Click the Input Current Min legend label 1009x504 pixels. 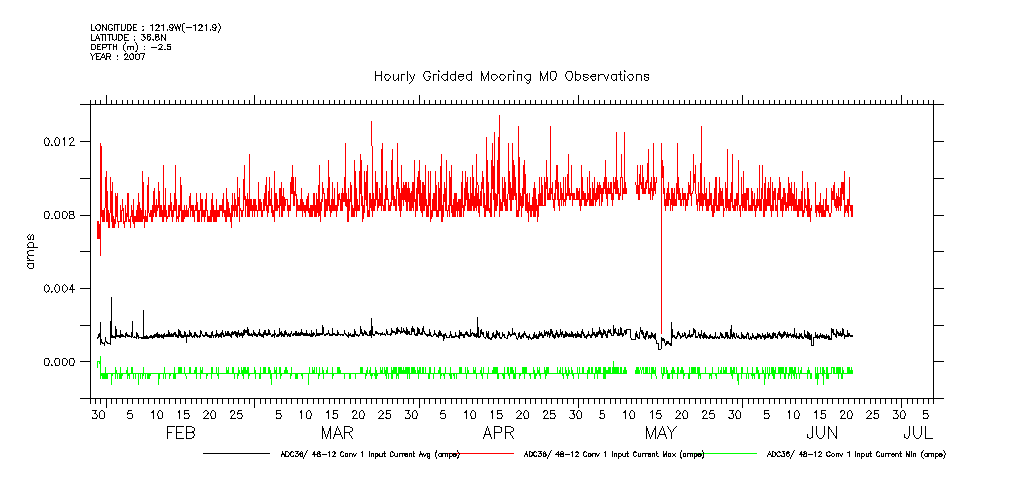[x=855, y=454]
